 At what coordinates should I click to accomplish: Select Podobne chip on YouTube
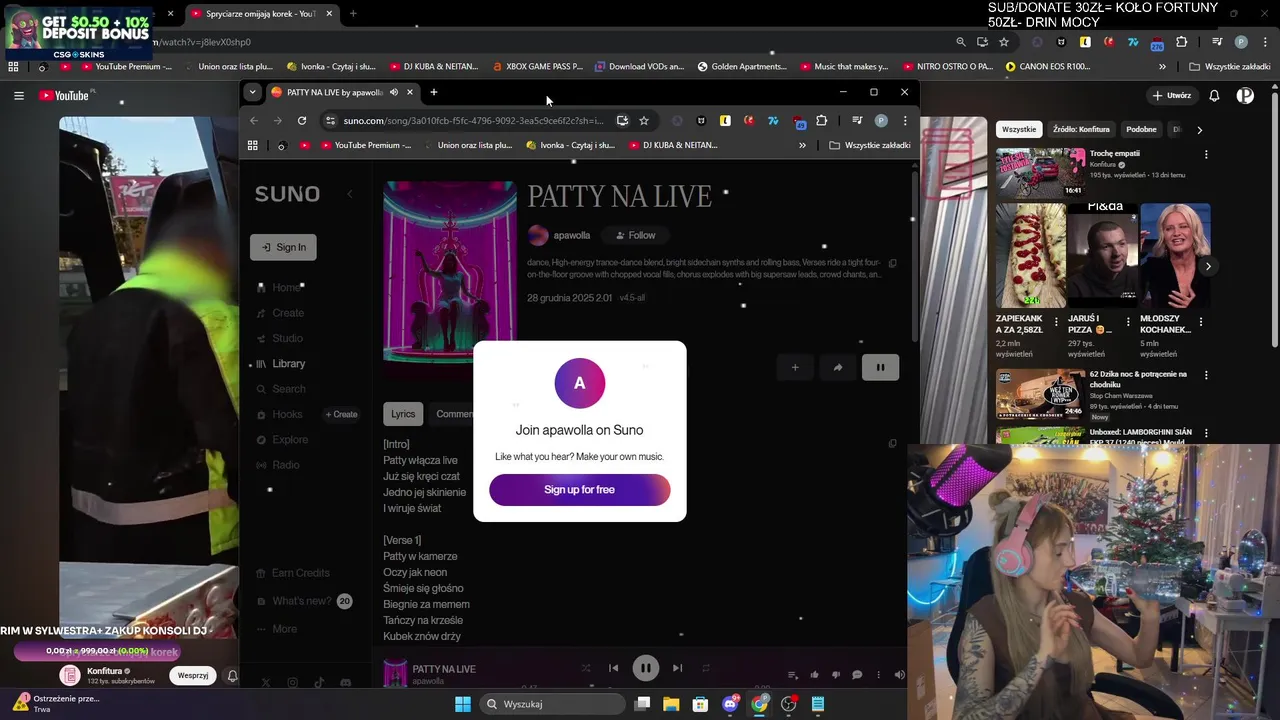1141,129
